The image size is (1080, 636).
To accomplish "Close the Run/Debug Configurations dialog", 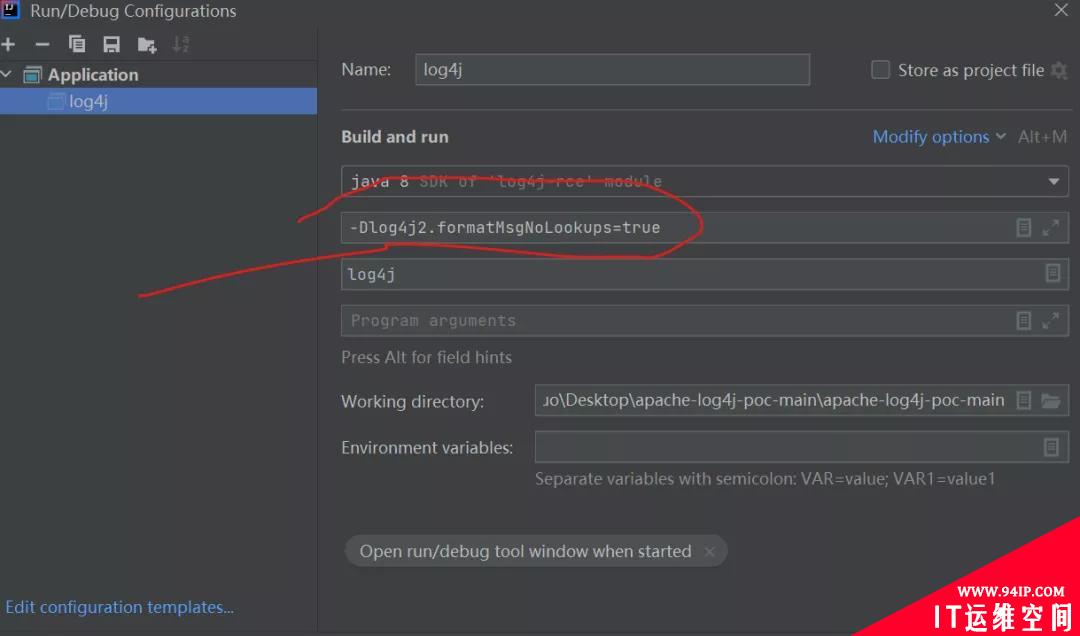I will tap(1061, 10).
